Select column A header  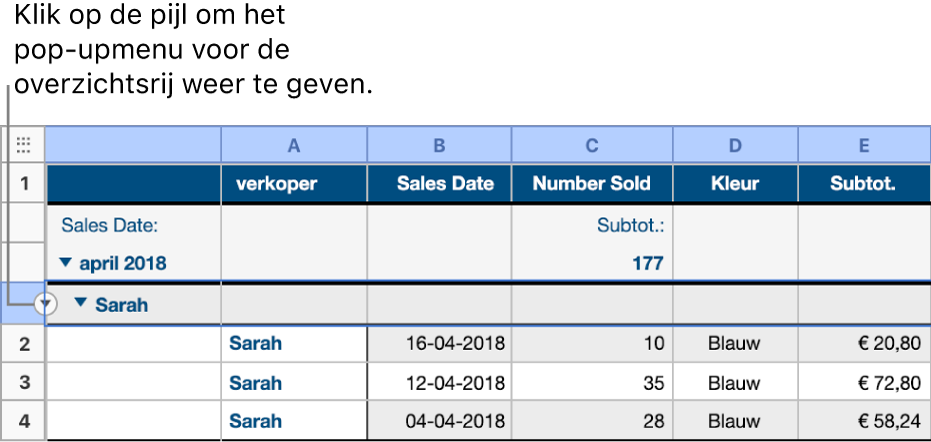[294, 145]
